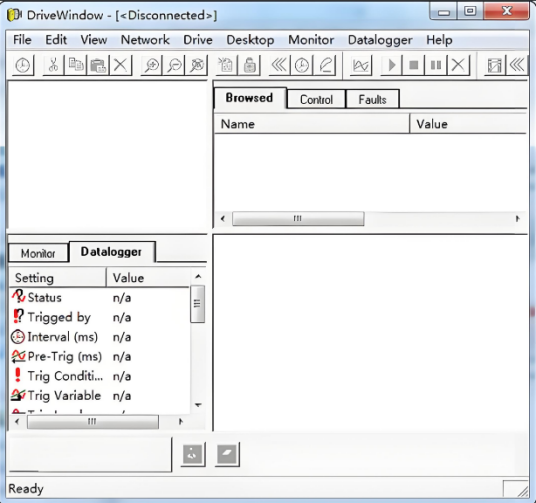Start monitoring with the play icon
The height and width of the screenshot is (503, 536).
point(391,65)
